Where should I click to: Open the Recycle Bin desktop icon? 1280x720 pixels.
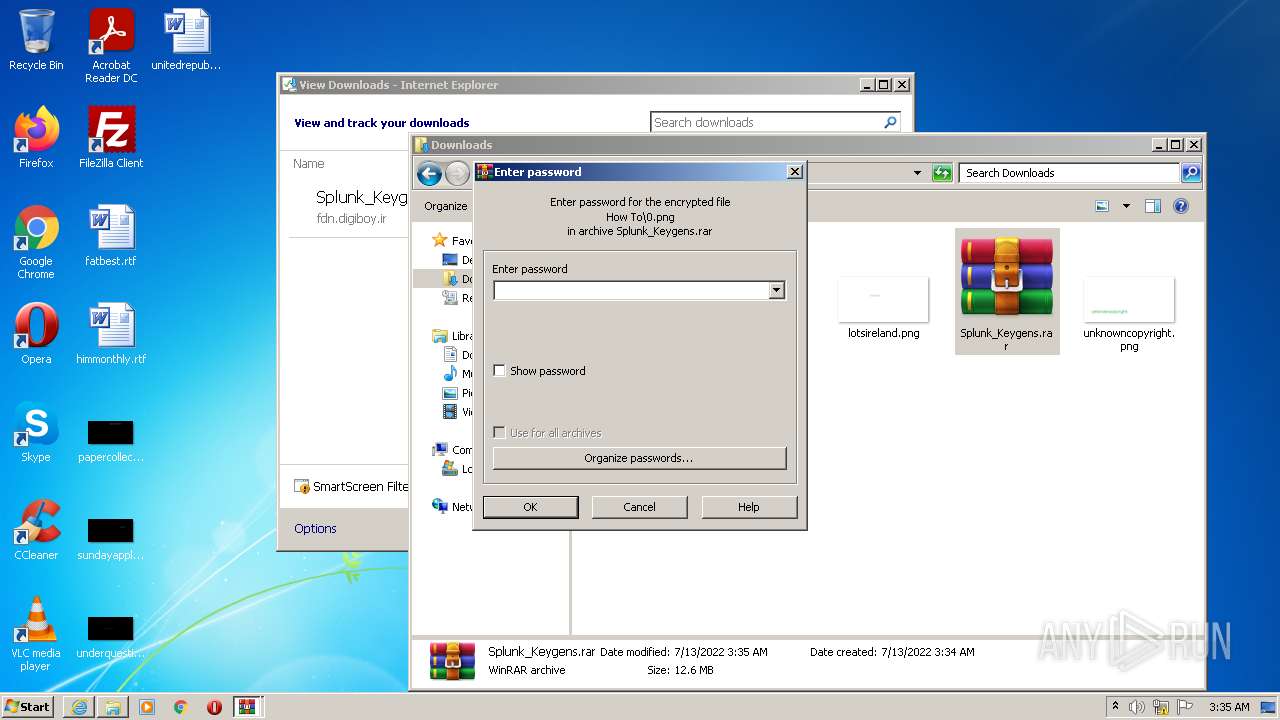click(x=36, y=40)
